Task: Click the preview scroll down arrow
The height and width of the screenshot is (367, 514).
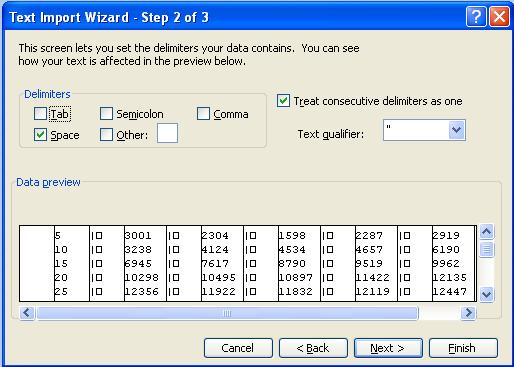Action: [486, 294]
